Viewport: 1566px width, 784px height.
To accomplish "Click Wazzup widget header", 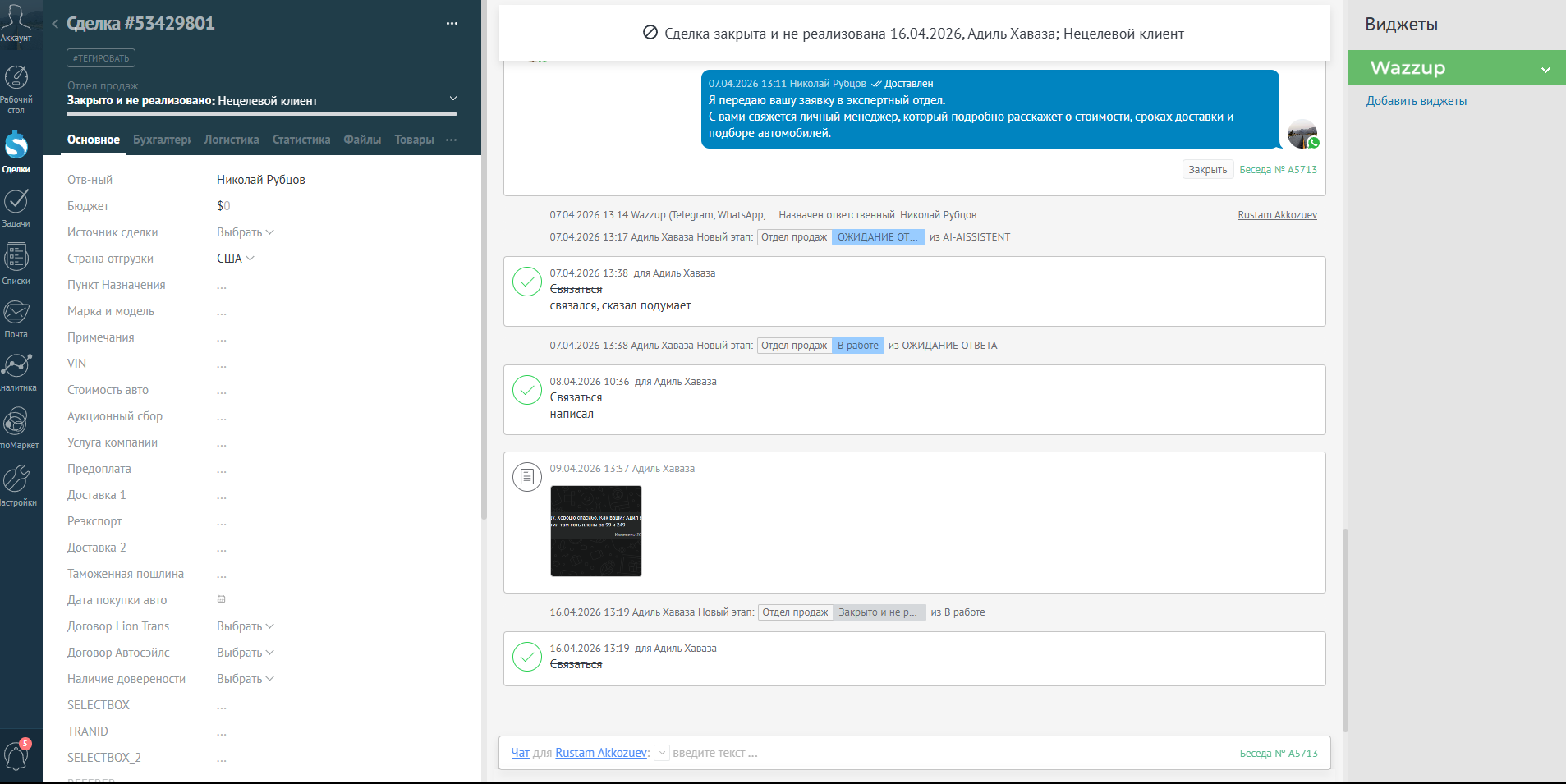I will [x=1457, y=67].
